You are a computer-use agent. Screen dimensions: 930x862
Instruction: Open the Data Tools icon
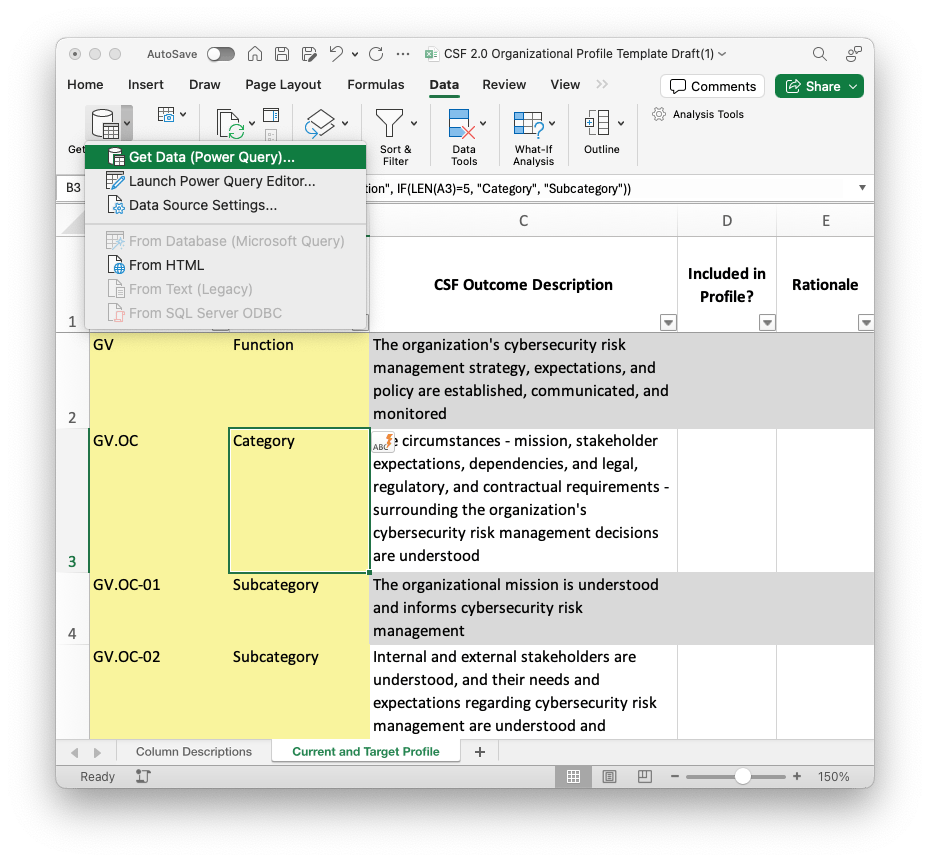click(x=463, y=124)
